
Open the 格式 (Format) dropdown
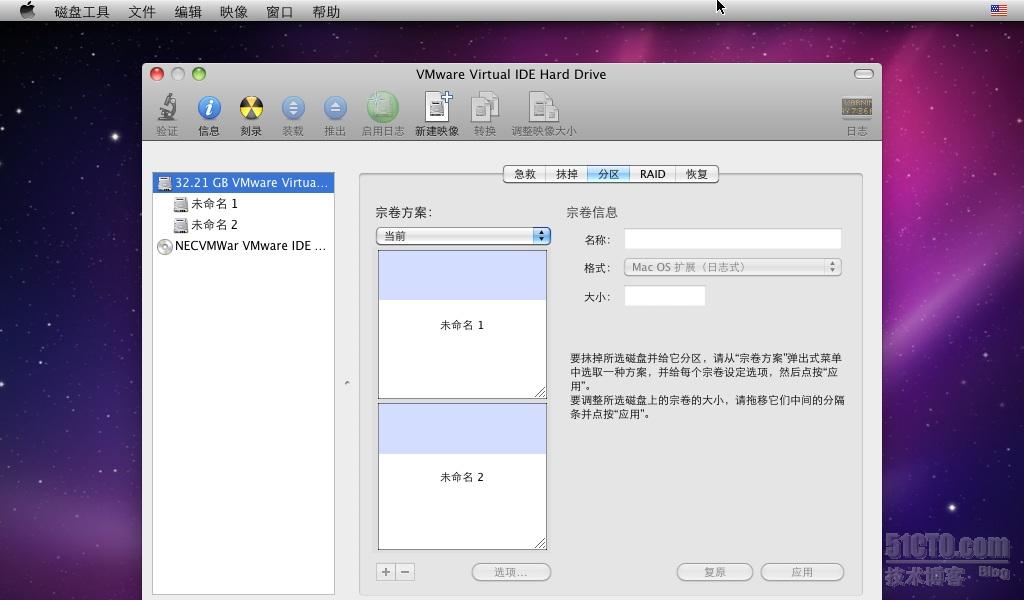coord(733,267)
